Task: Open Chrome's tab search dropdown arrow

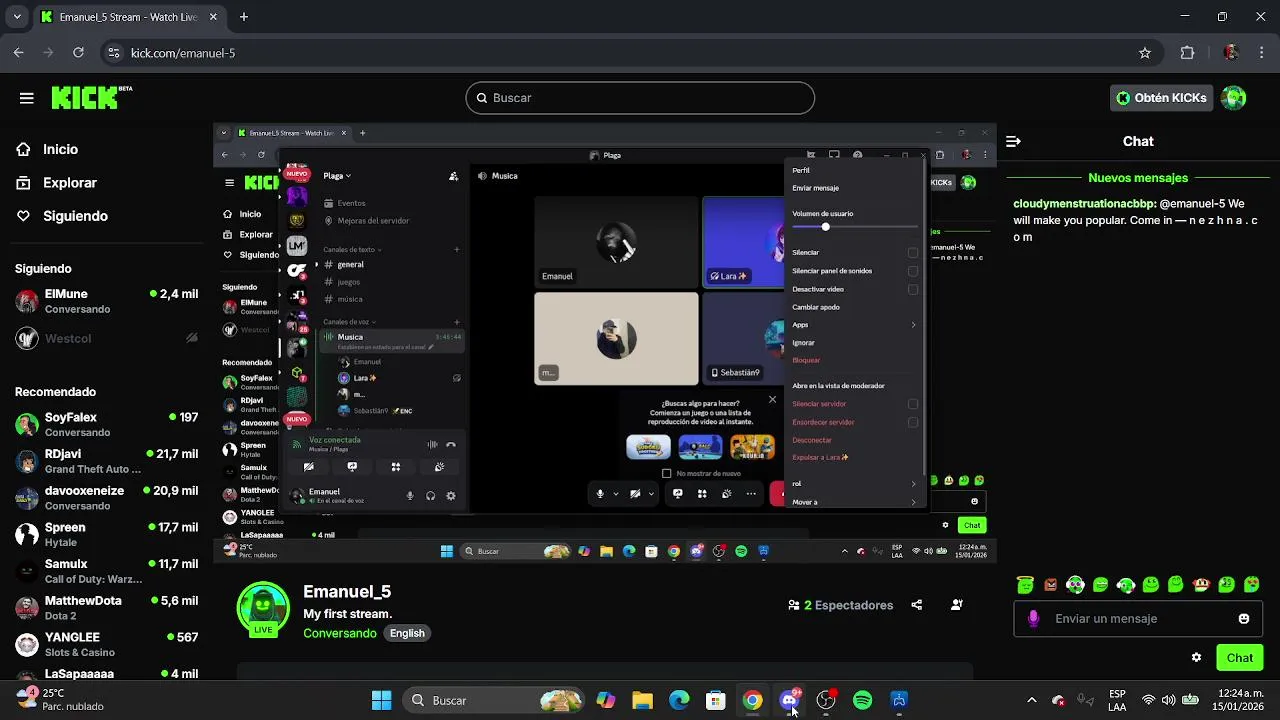Action: (17, 17)
